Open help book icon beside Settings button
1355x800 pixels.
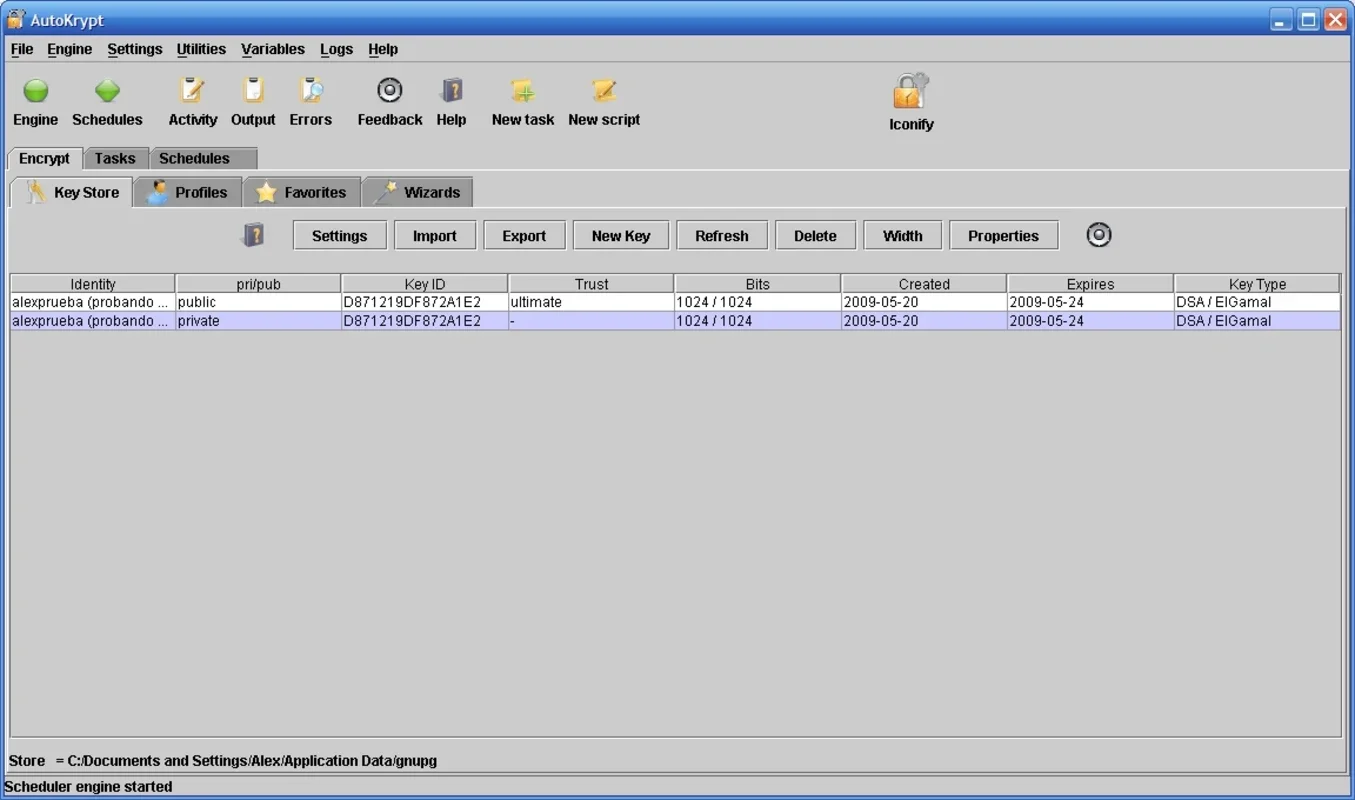(254, 235)
